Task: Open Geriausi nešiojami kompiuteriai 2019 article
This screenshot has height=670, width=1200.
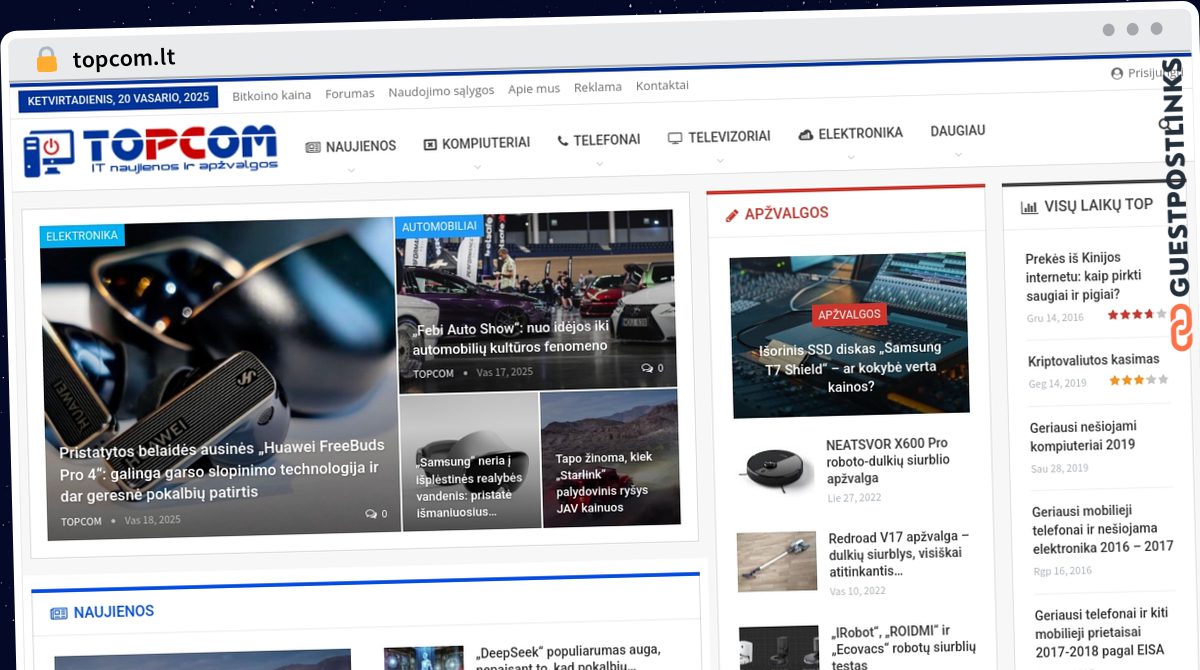Action: (x=1083, y=436)
